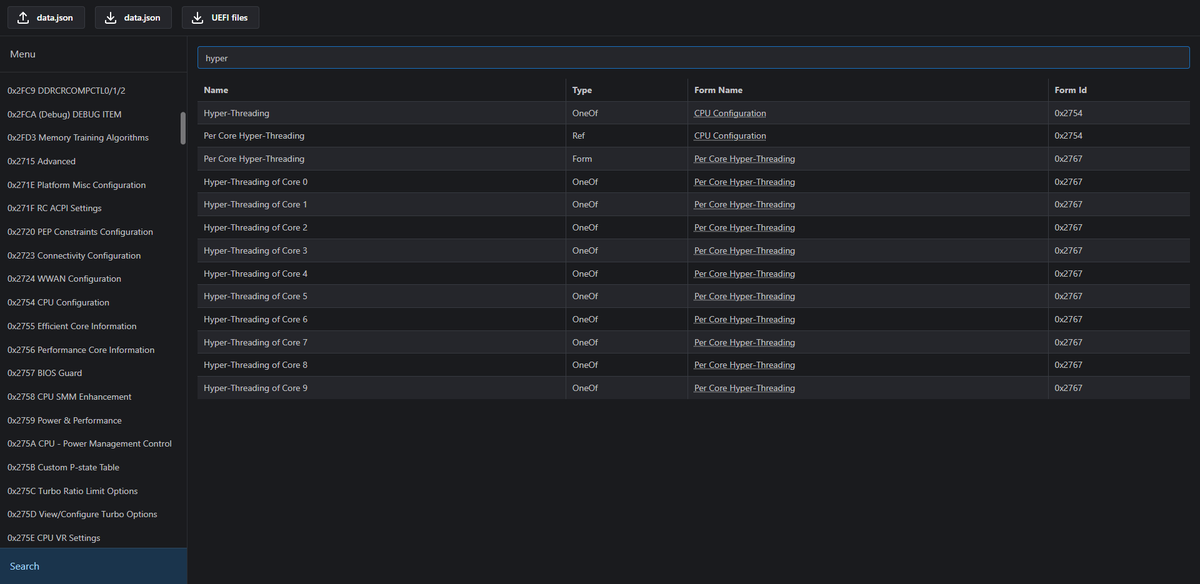
Task: Open 0x2756 Performance Core Information
Action: pyautogui.click(x=81, y=350)
